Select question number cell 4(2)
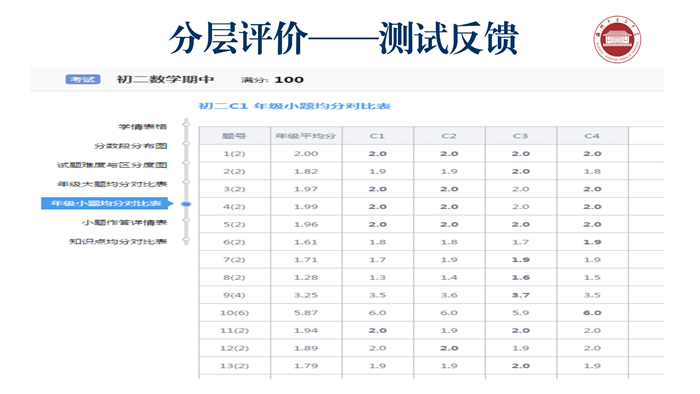This screenshot has width=700, height=394. point(234,207)
